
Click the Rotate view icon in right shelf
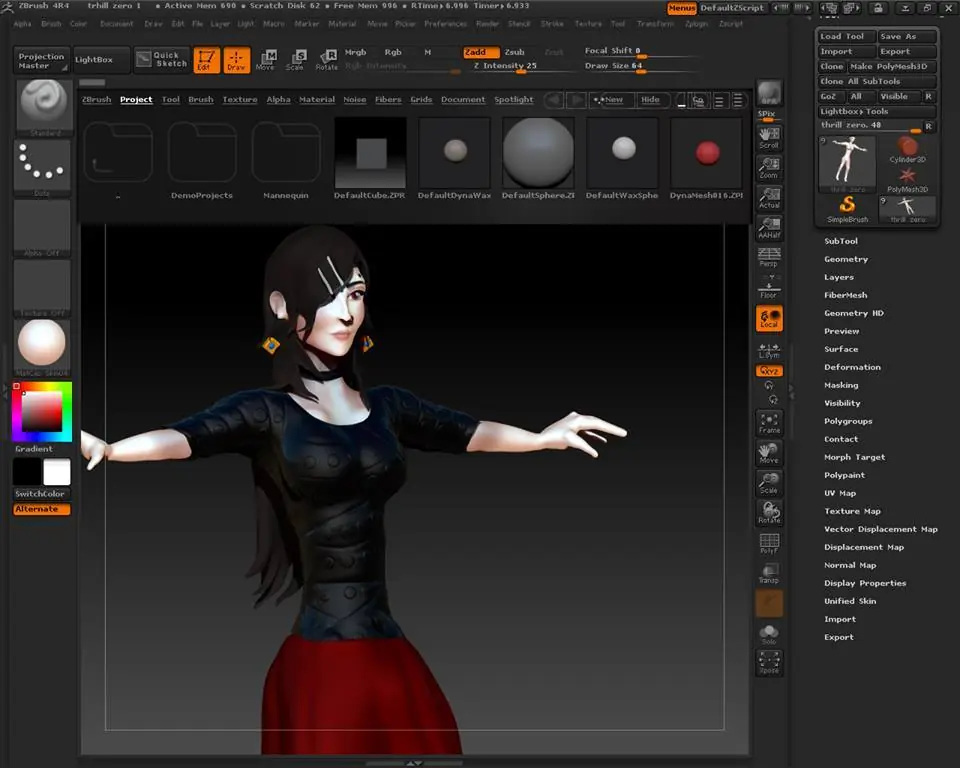769,513
